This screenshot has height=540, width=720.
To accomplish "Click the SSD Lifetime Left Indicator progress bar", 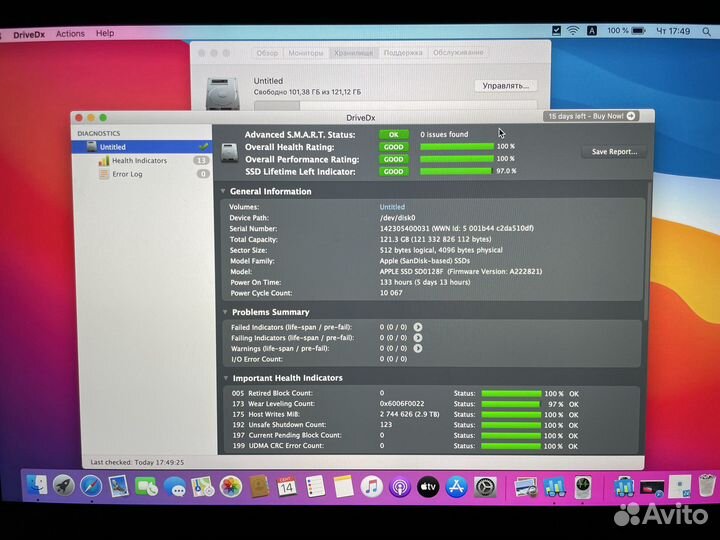I will point(457,171).
